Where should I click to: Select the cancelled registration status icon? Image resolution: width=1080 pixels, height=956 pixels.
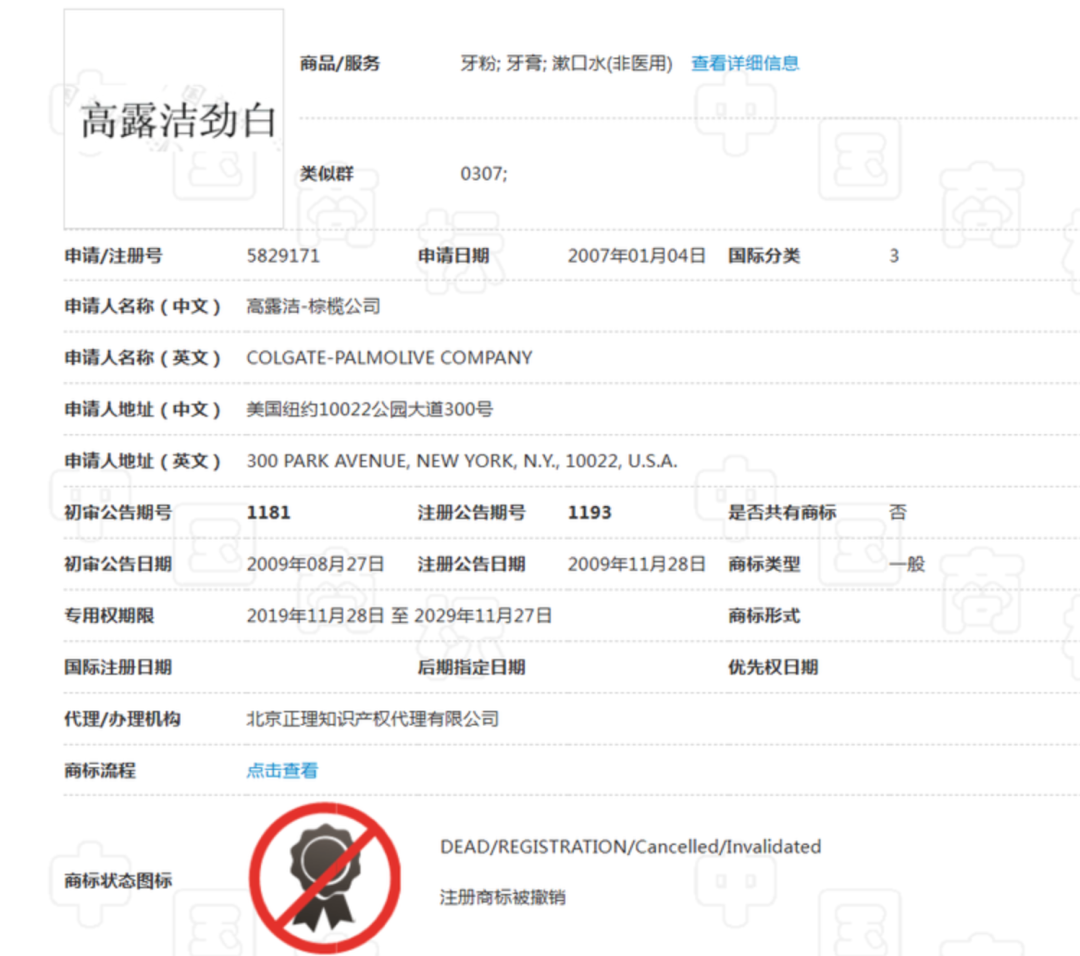click(x=325, y=877)
